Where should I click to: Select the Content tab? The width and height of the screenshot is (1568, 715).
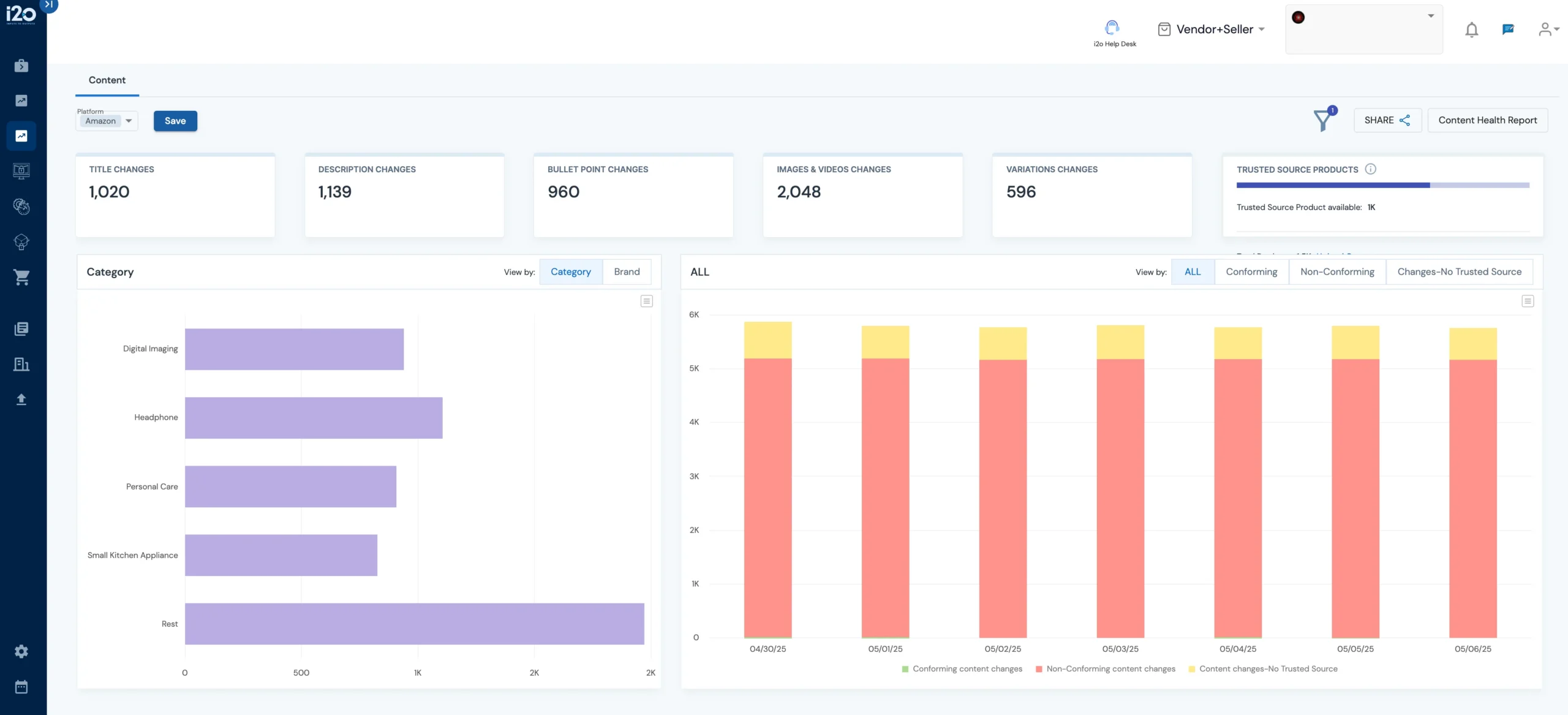[x=107, y=80]
